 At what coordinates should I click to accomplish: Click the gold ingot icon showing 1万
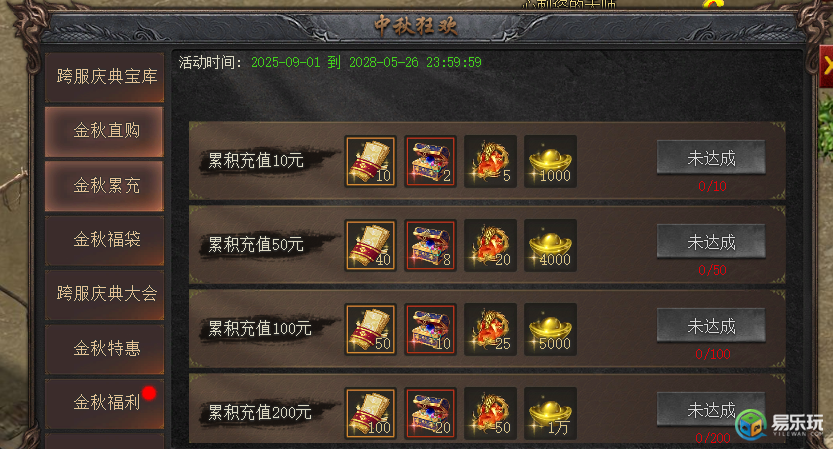pos(550,413)
